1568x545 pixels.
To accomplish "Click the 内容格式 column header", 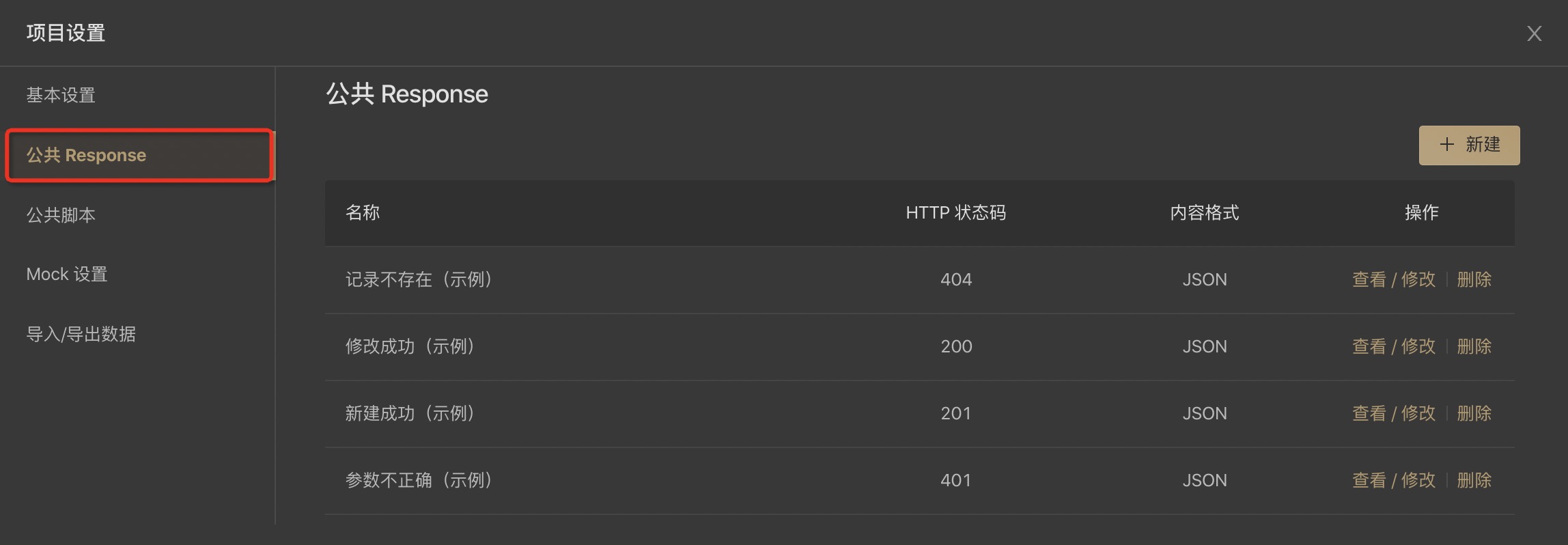I will pos(1204,212).
